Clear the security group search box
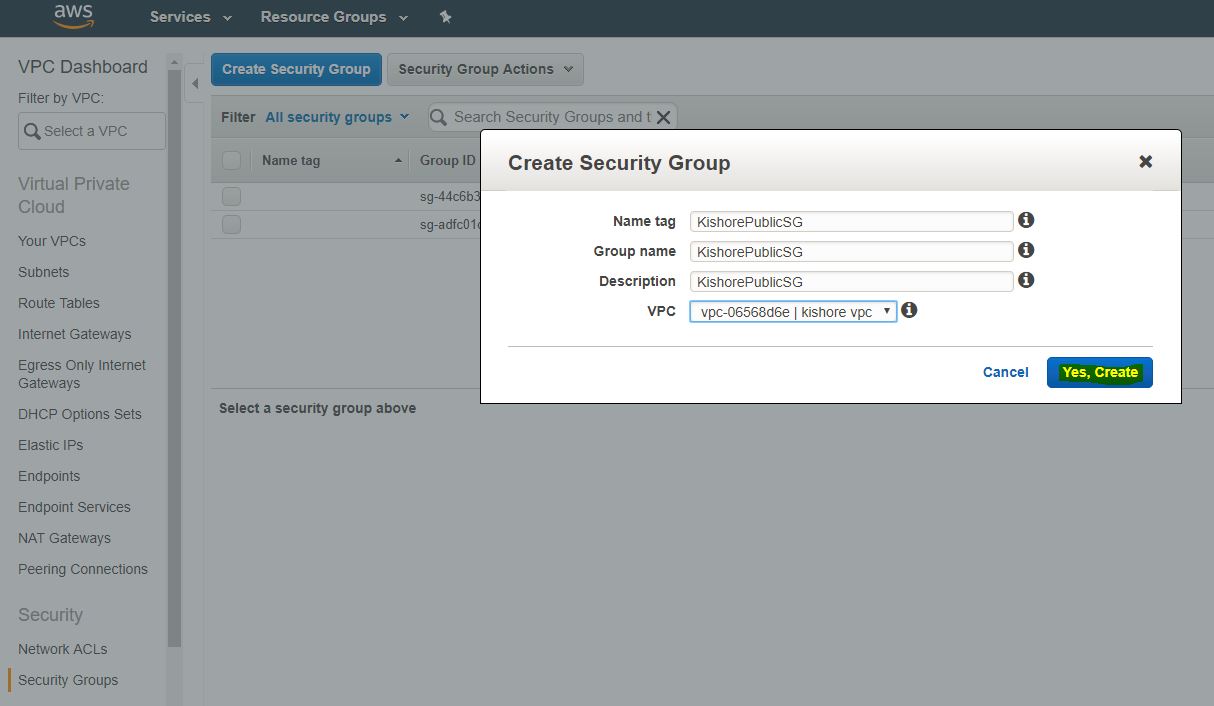The image size is (1214, 706). pos(663,117)
